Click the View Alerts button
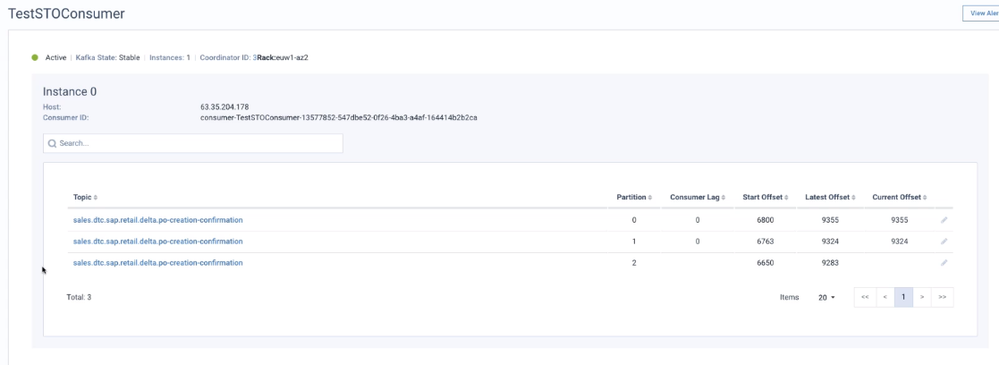Screen dimensions: 999x365 (981, 13)
